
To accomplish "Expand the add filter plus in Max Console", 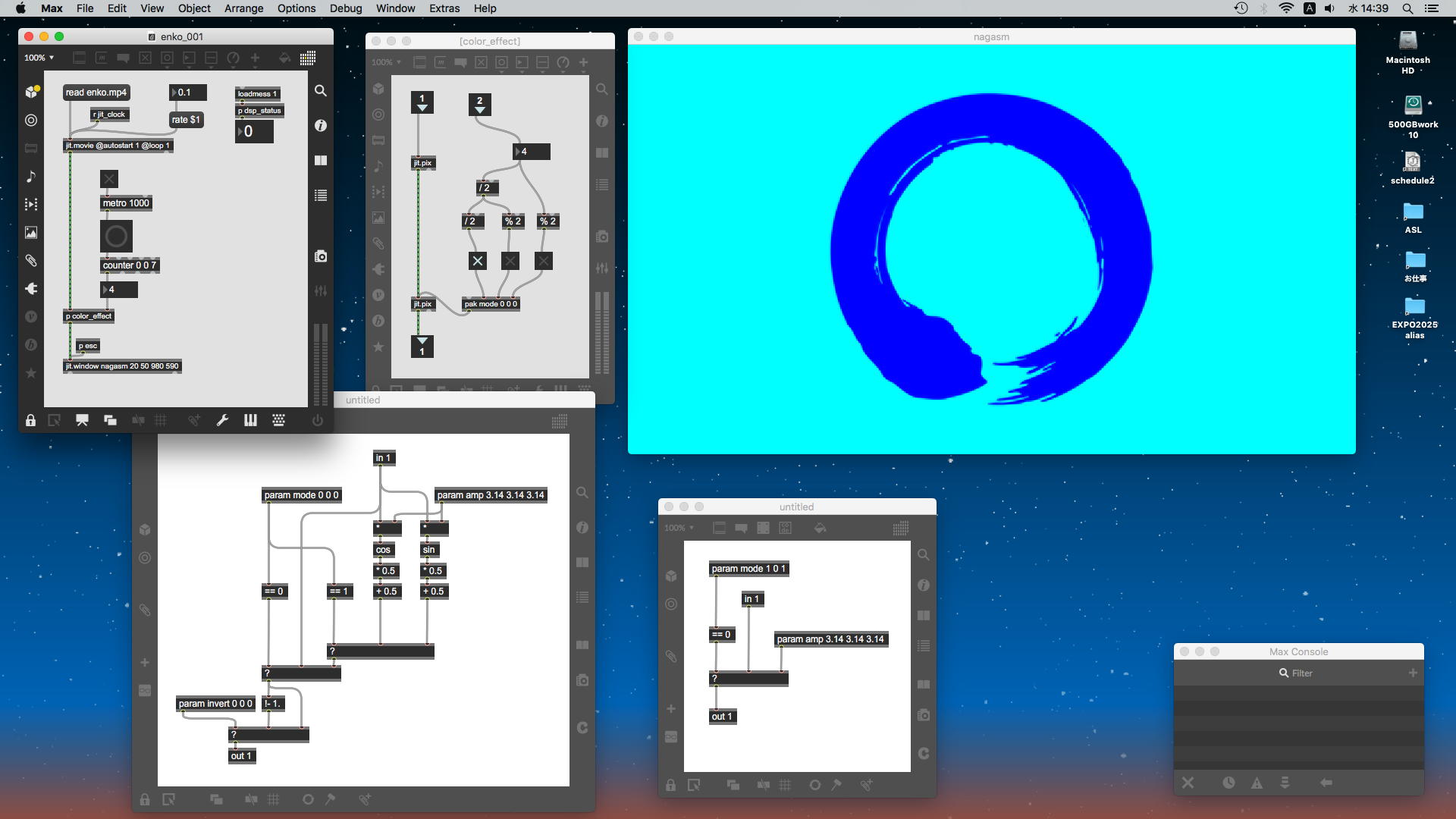I will (x=1413, y=673).
